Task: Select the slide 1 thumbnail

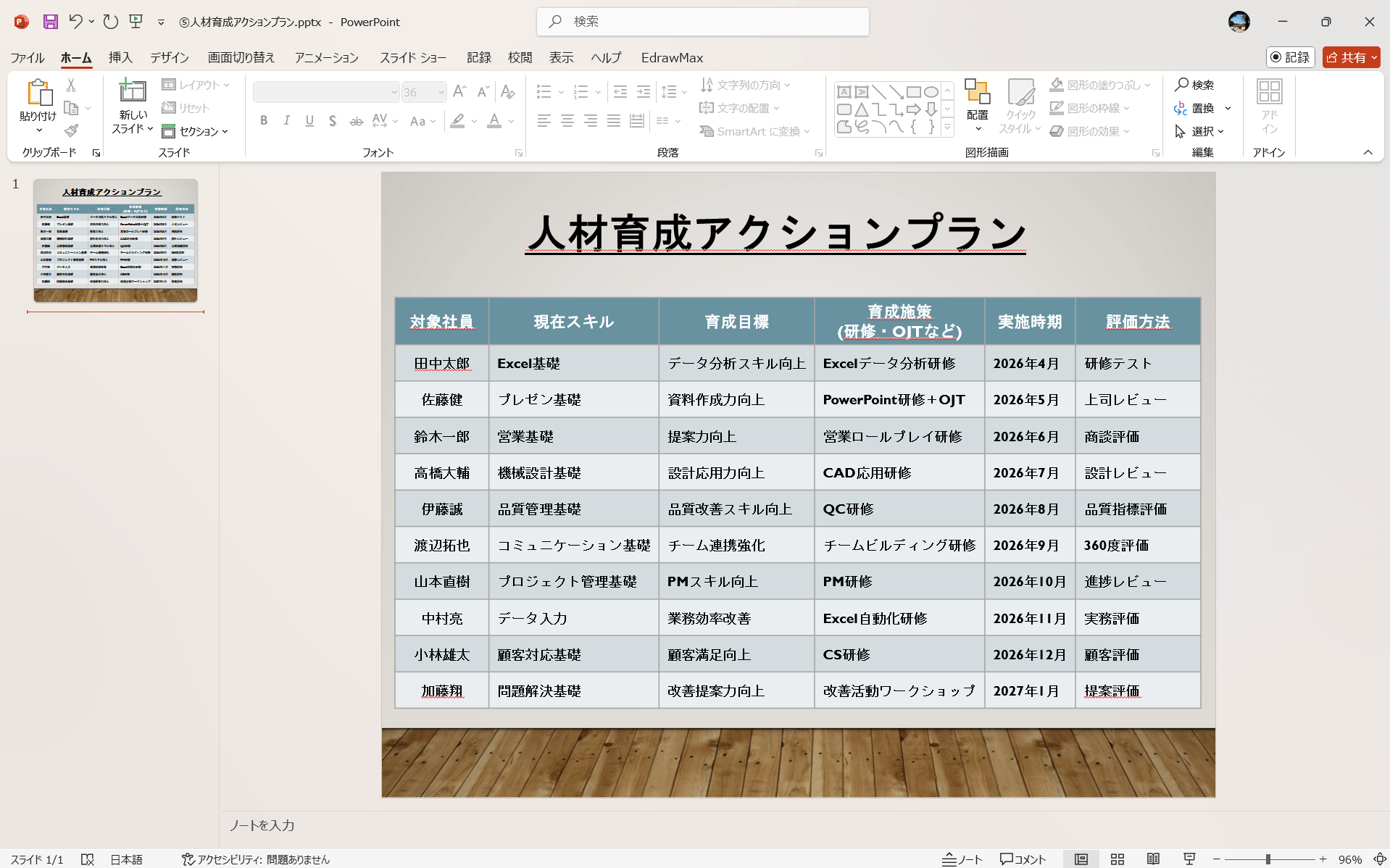Action: click(x=115, y=241)
